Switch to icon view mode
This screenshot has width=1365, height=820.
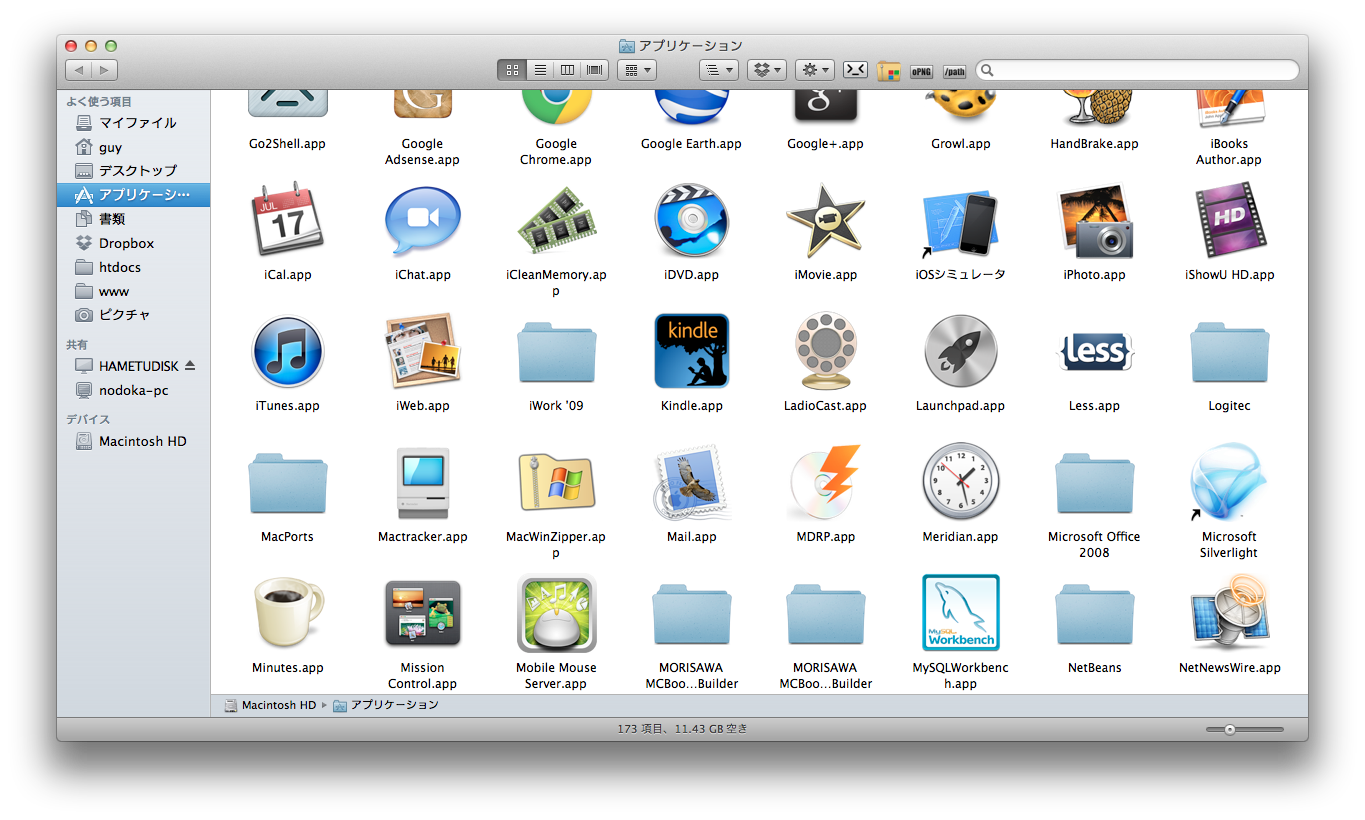pos(512,70)
